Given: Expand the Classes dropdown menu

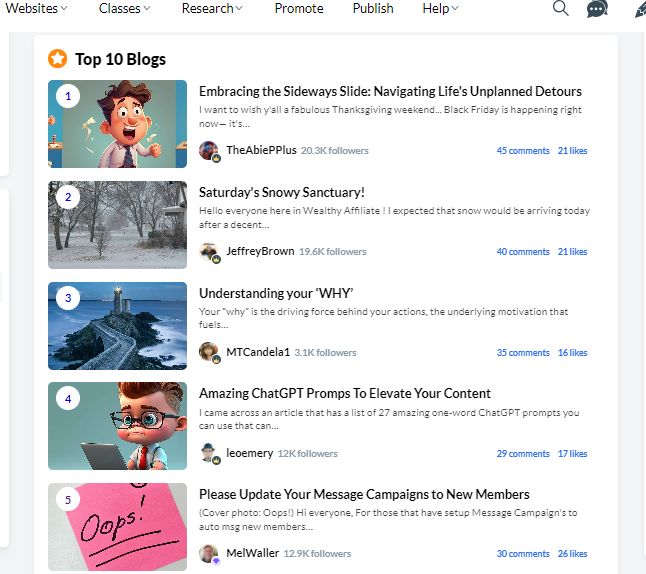Looking at the screenshot, I should (x=125, y=9).
